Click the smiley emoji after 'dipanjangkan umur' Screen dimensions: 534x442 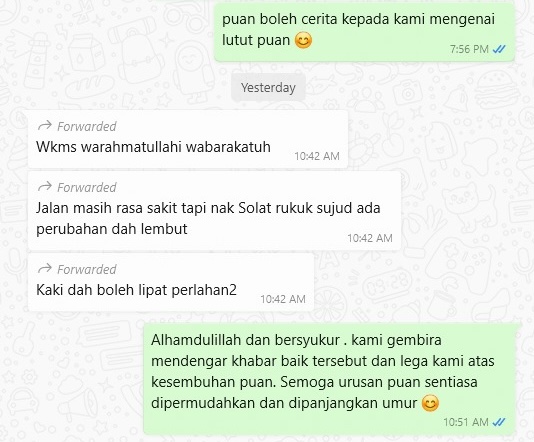pos(430,403)
